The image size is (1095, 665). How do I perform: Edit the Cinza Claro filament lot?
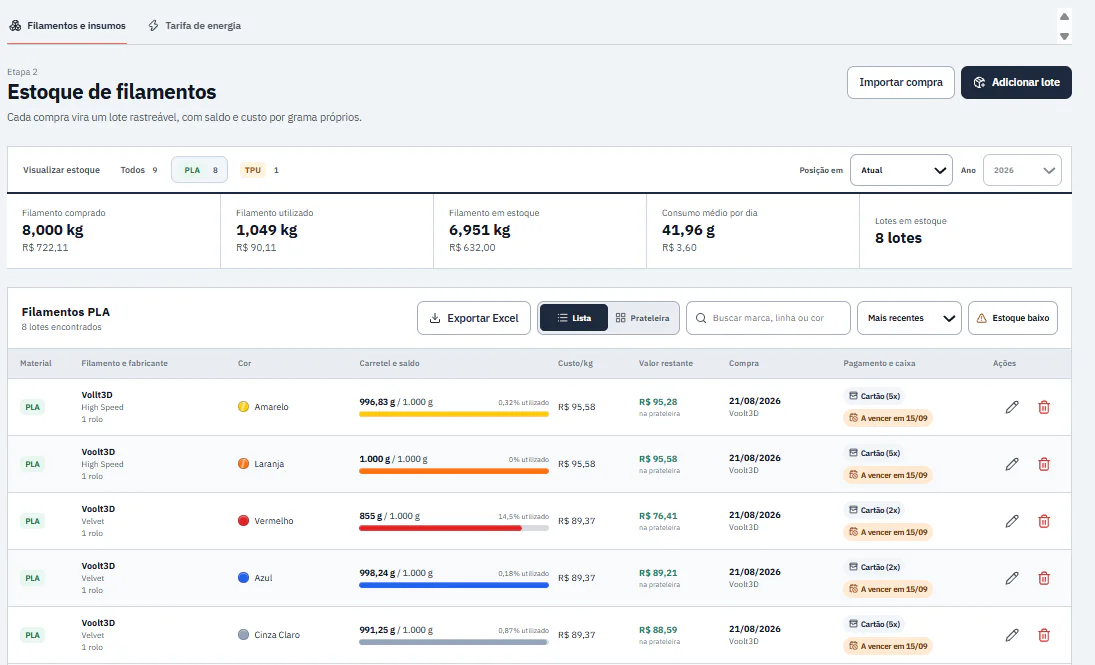1012,635
